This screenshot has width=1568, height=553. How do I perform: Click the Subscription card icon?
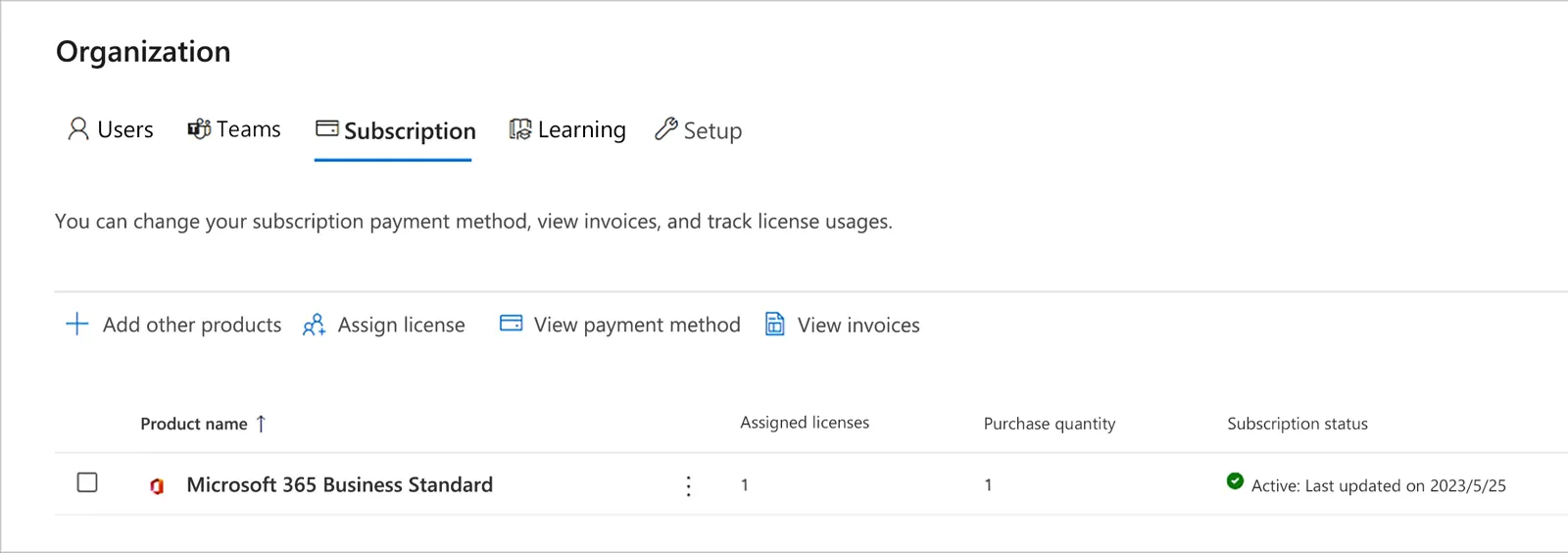coord(327,128)
